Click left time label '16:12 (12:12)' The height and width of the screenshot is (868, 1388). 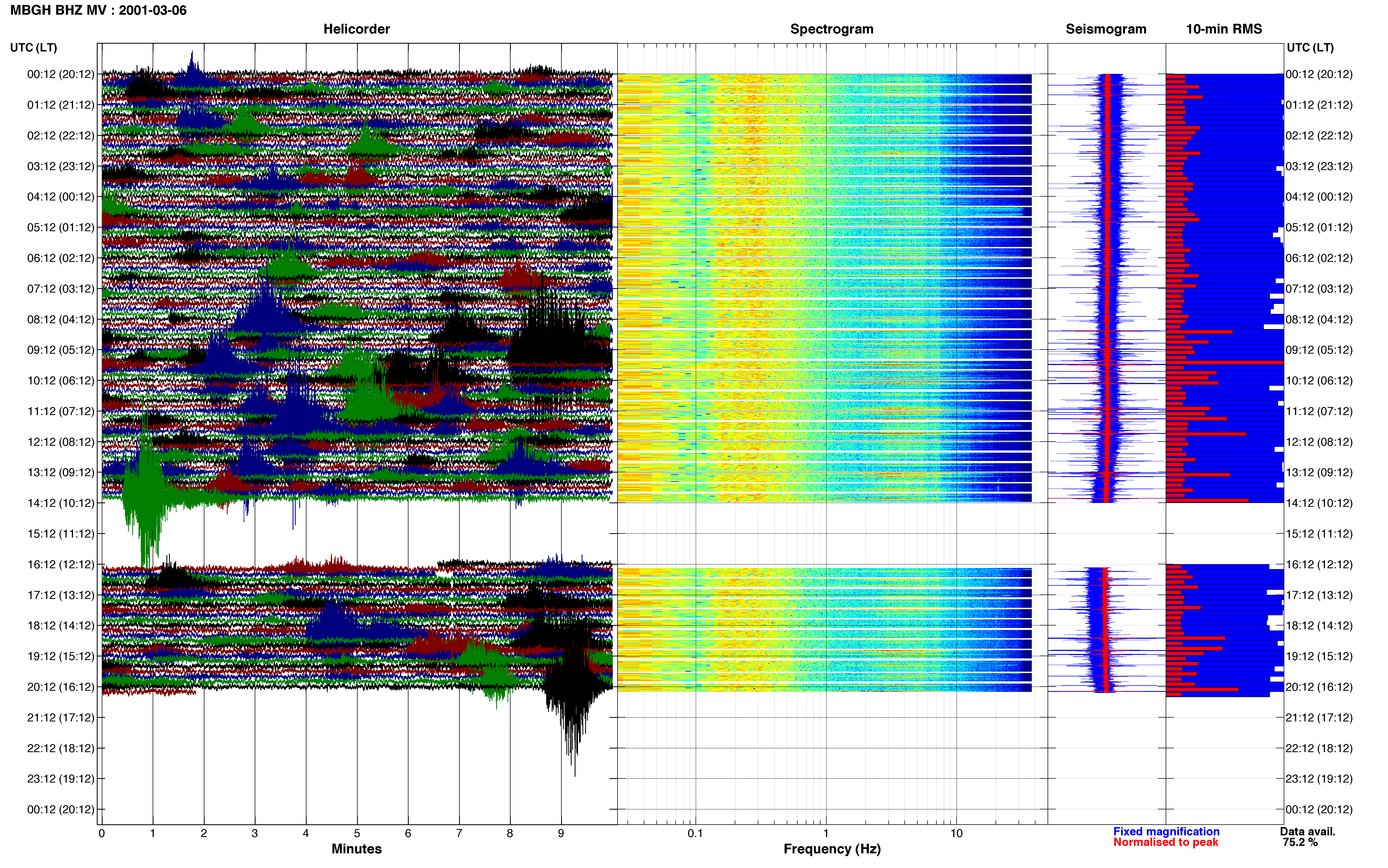[61, 564]
